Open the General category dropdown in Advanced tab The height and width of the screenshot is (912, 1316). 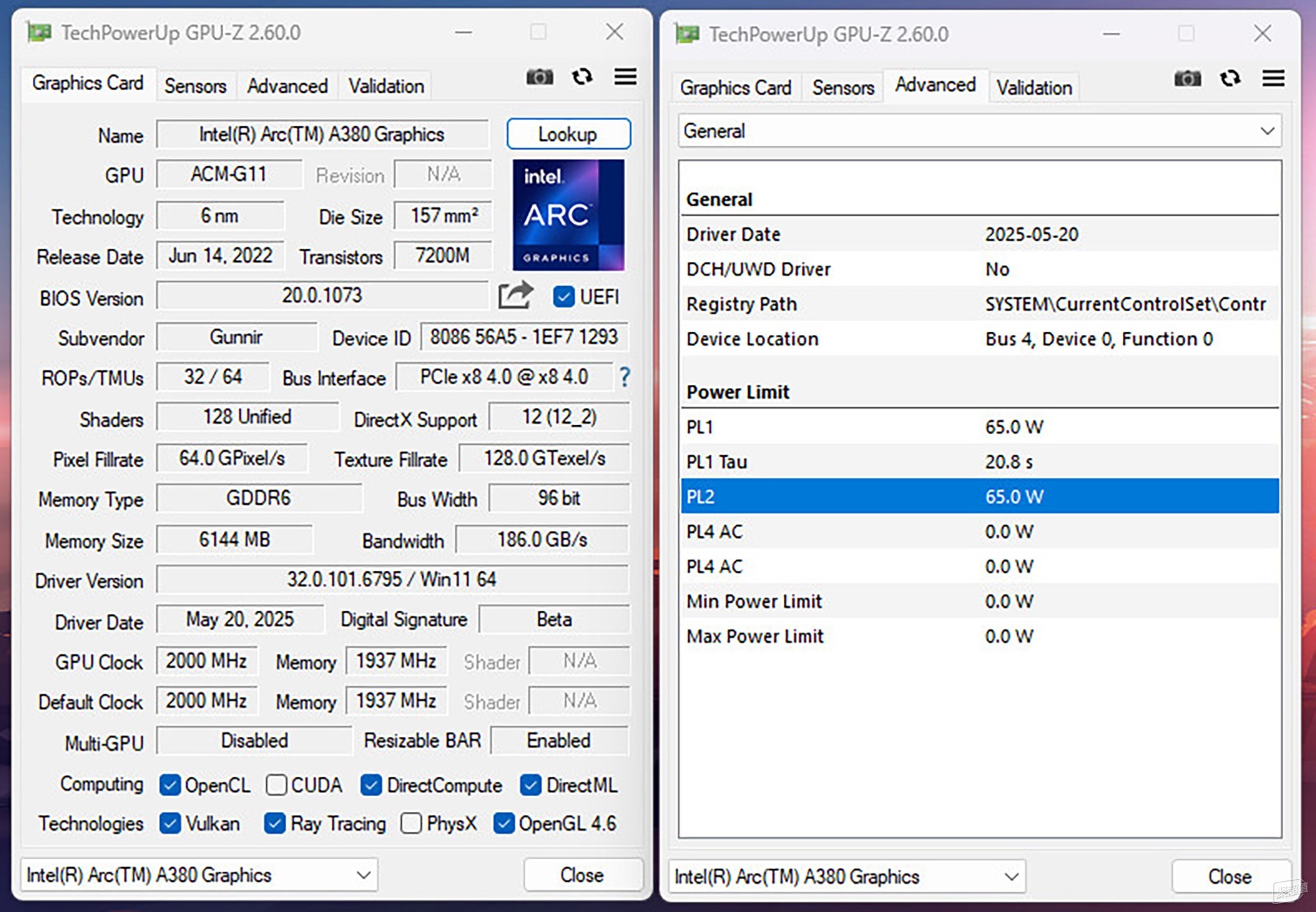[x=980, y=131]
